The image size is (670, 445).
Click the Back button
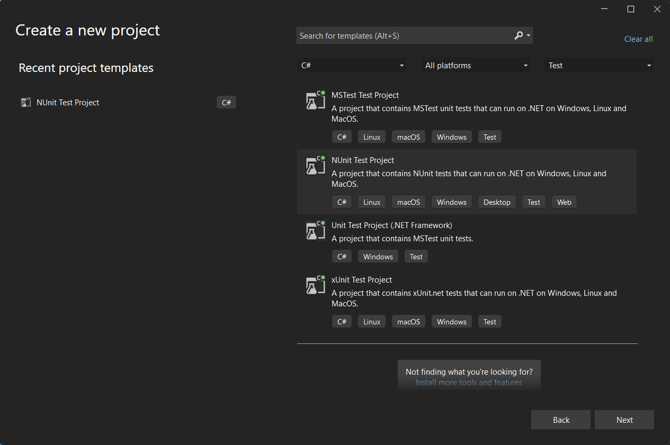coord(561,420)
